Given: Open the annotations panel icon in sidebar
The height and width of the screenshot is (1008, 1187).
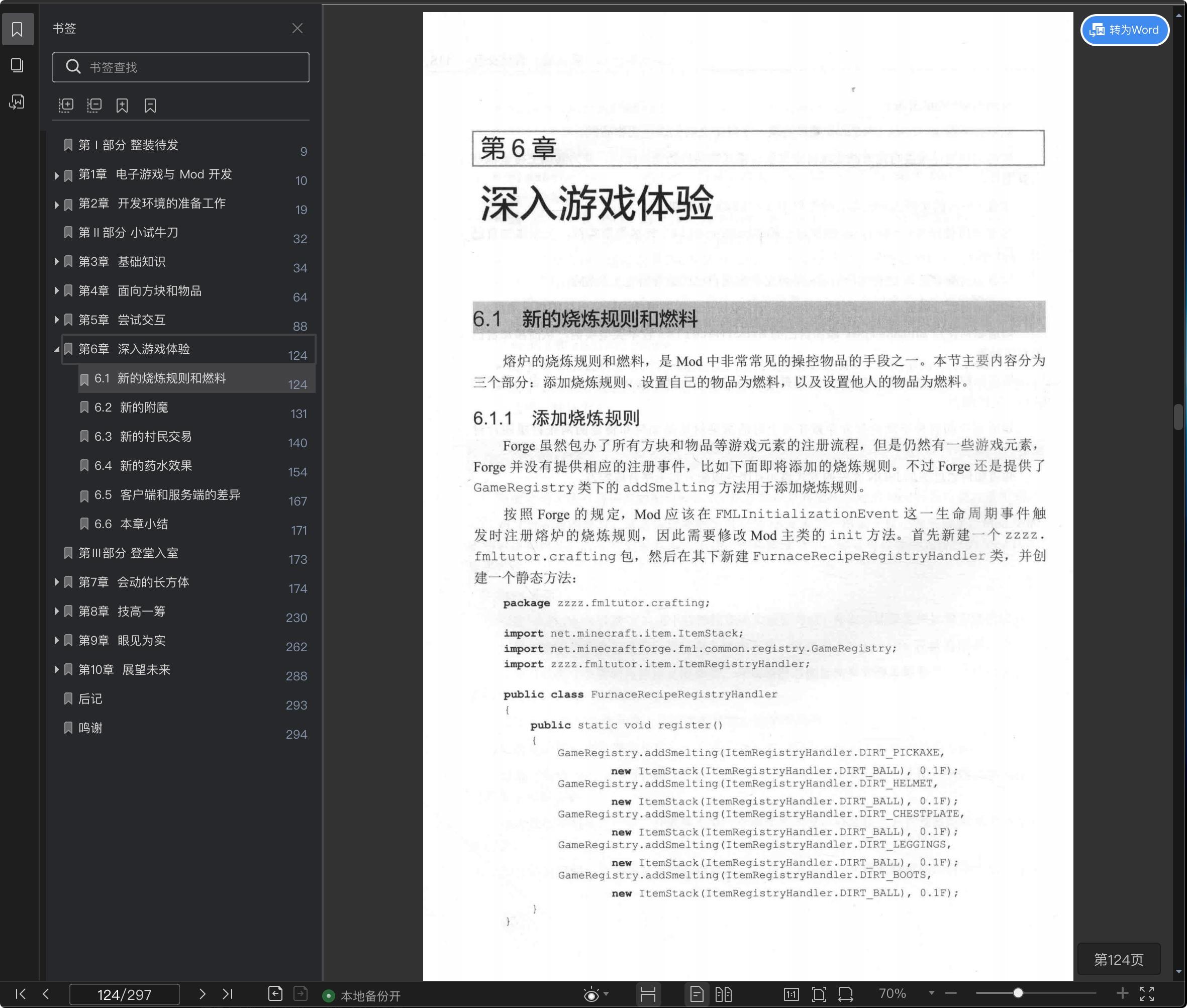Looking at the screenshot, I should pos(17,102).
